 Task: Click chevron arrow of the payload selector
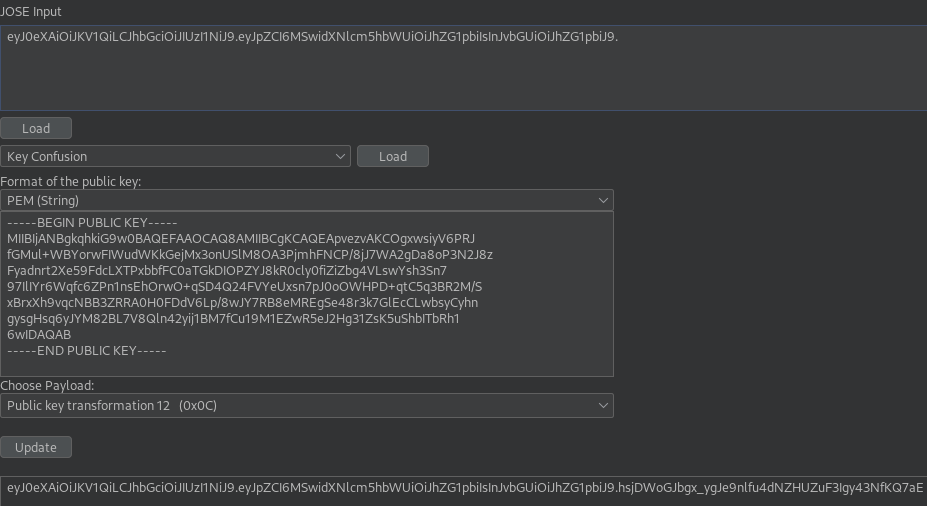[x=603, y=406]
